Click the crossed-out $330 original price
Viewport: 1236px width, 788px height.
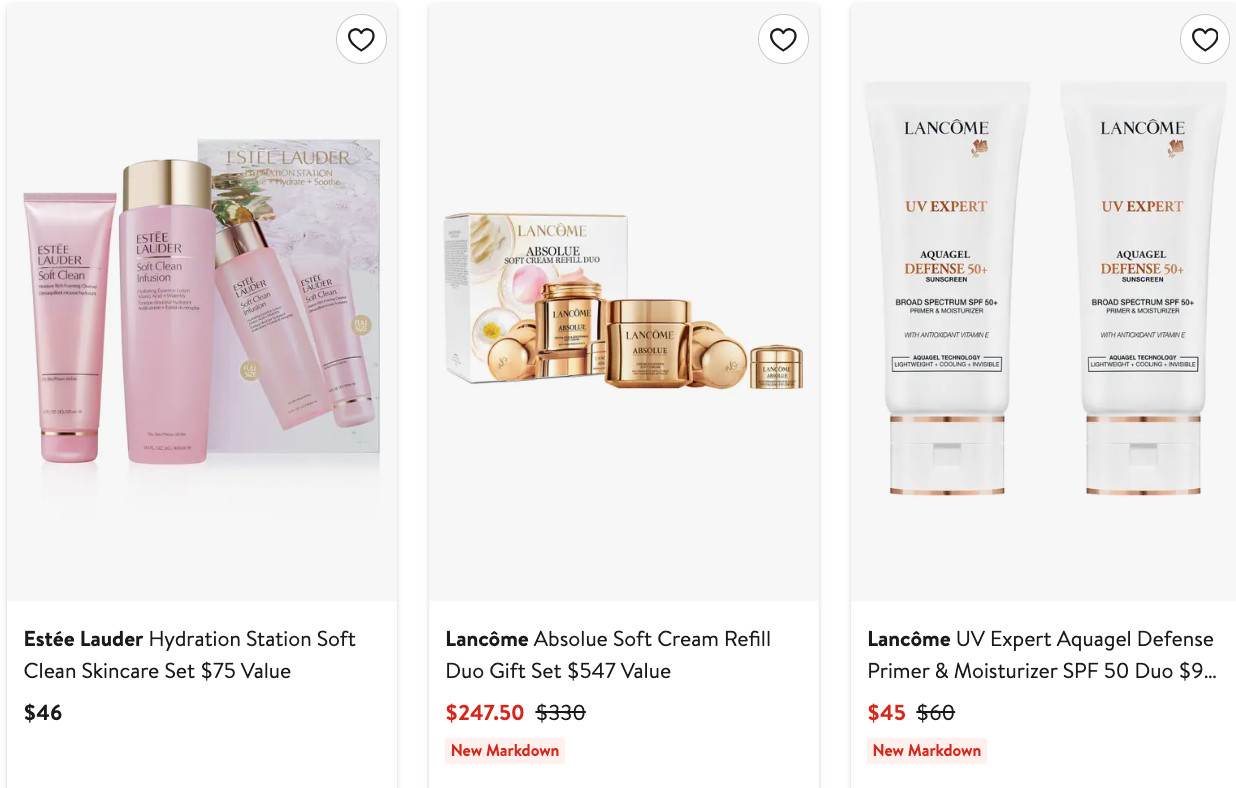click(561, 713)
